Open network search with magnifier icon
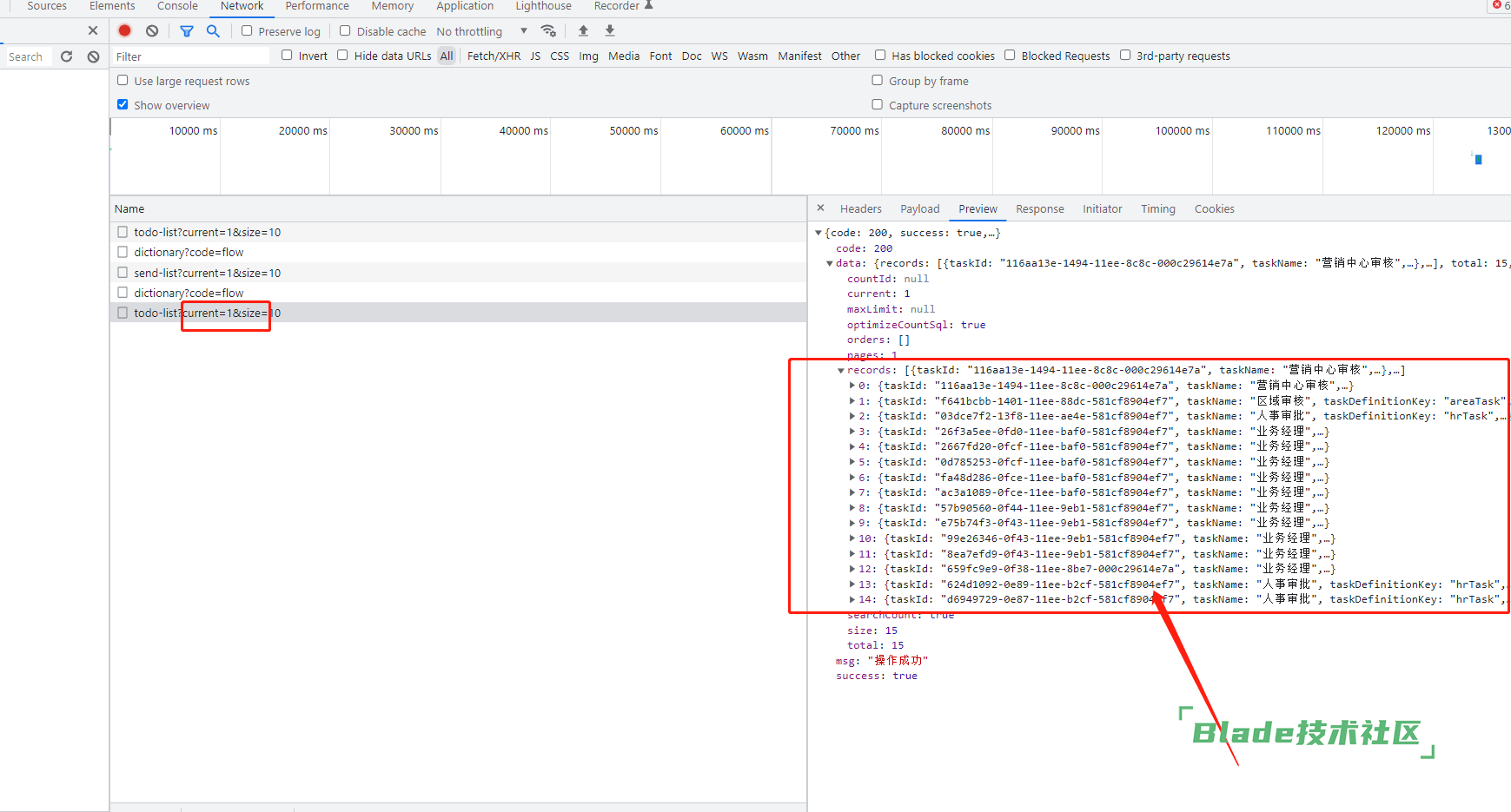 click(213, 30)
